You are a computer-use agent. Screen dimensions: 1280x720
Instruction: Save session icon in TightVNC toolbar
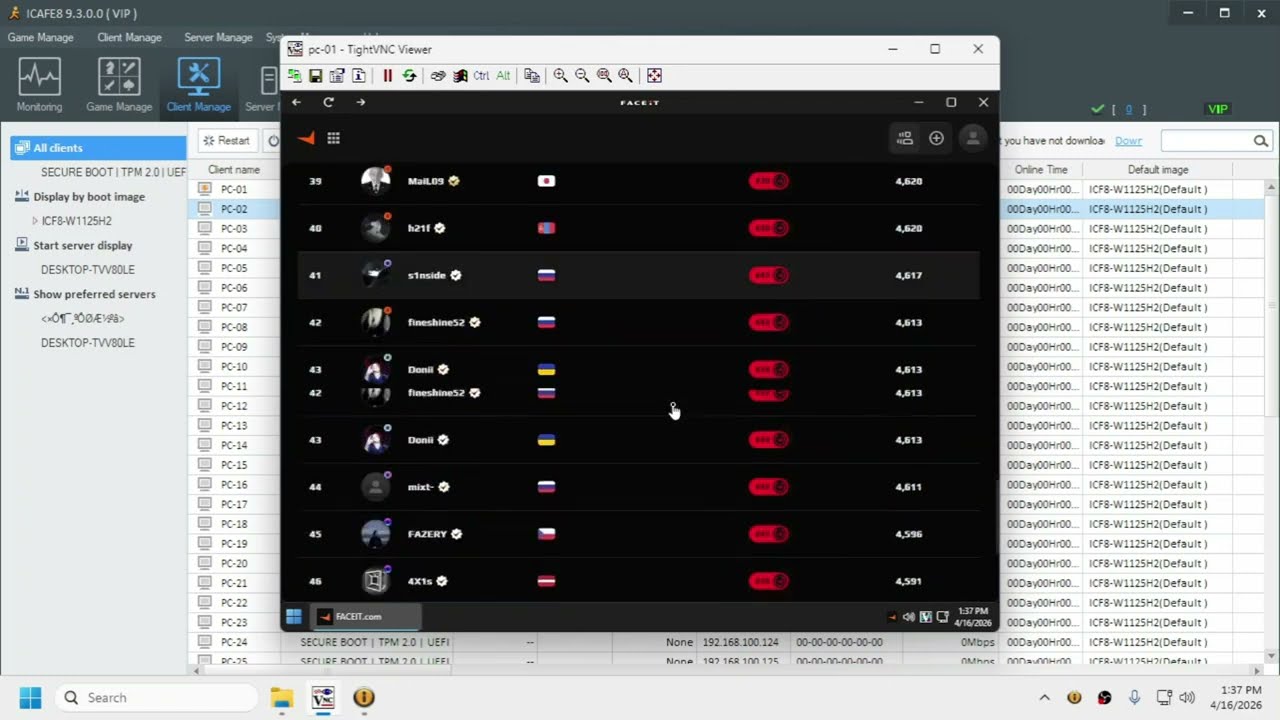tap(315, 75)
